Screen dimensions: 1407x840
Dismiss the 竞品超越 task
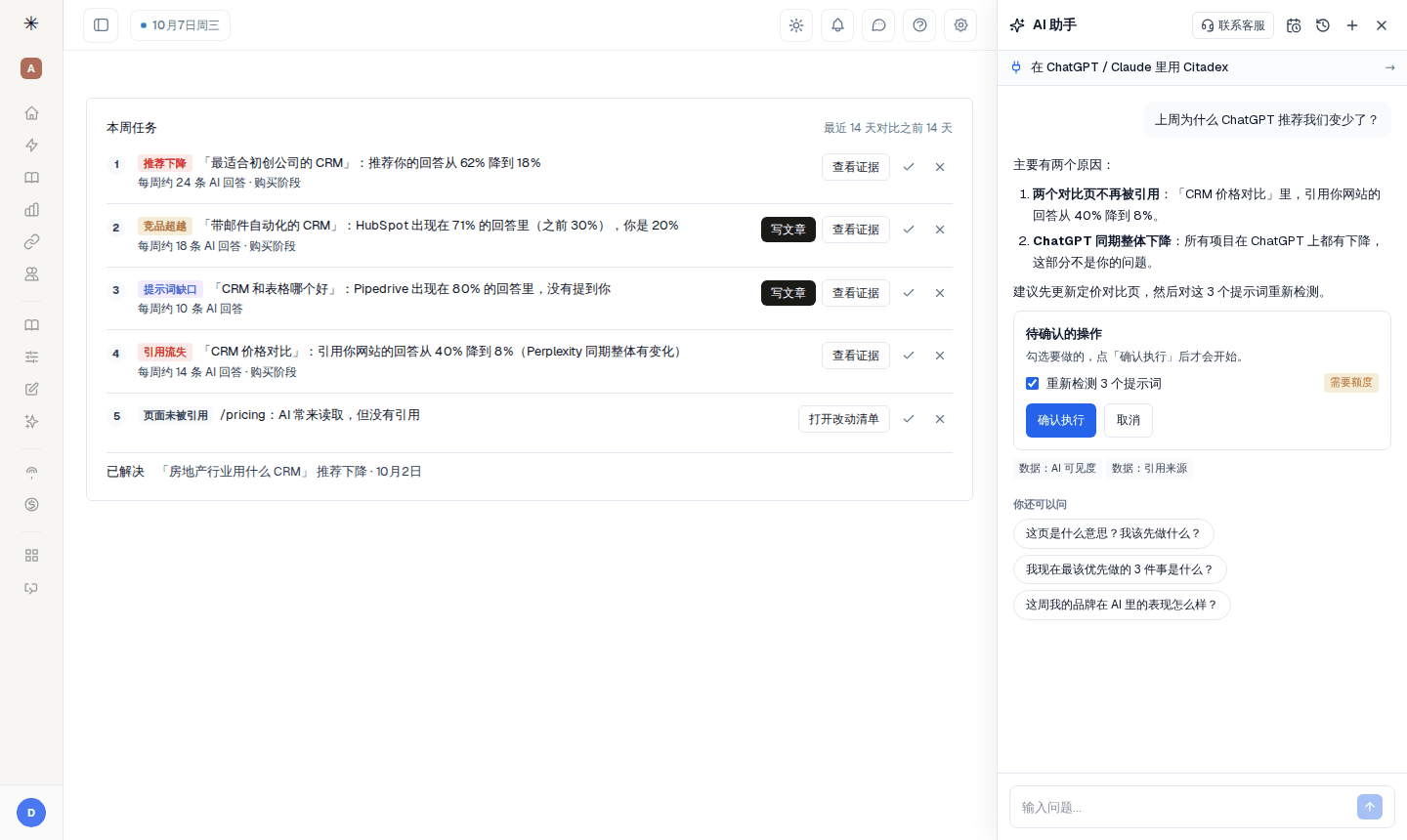pos(940,230)
